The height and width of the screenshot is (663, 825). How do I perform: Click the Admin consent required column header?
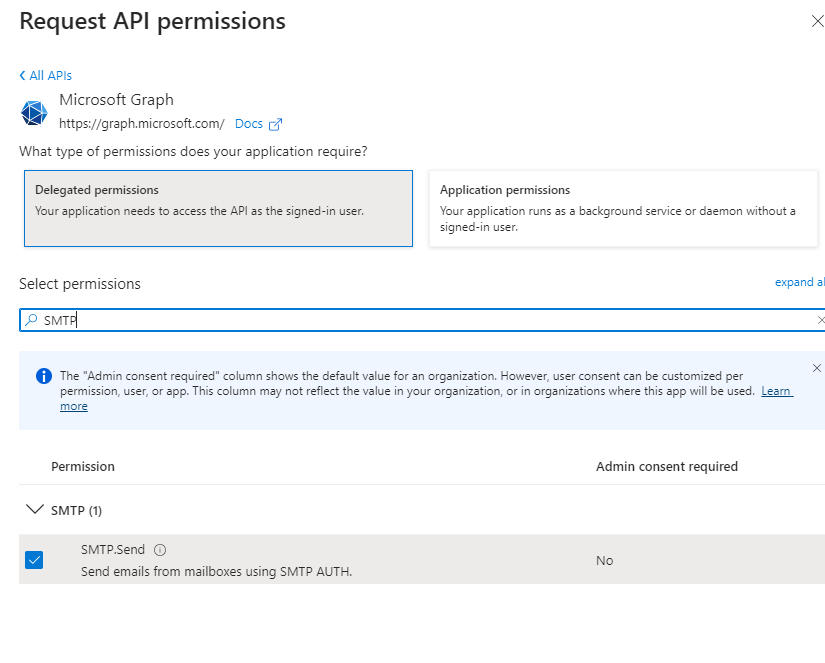667,466
